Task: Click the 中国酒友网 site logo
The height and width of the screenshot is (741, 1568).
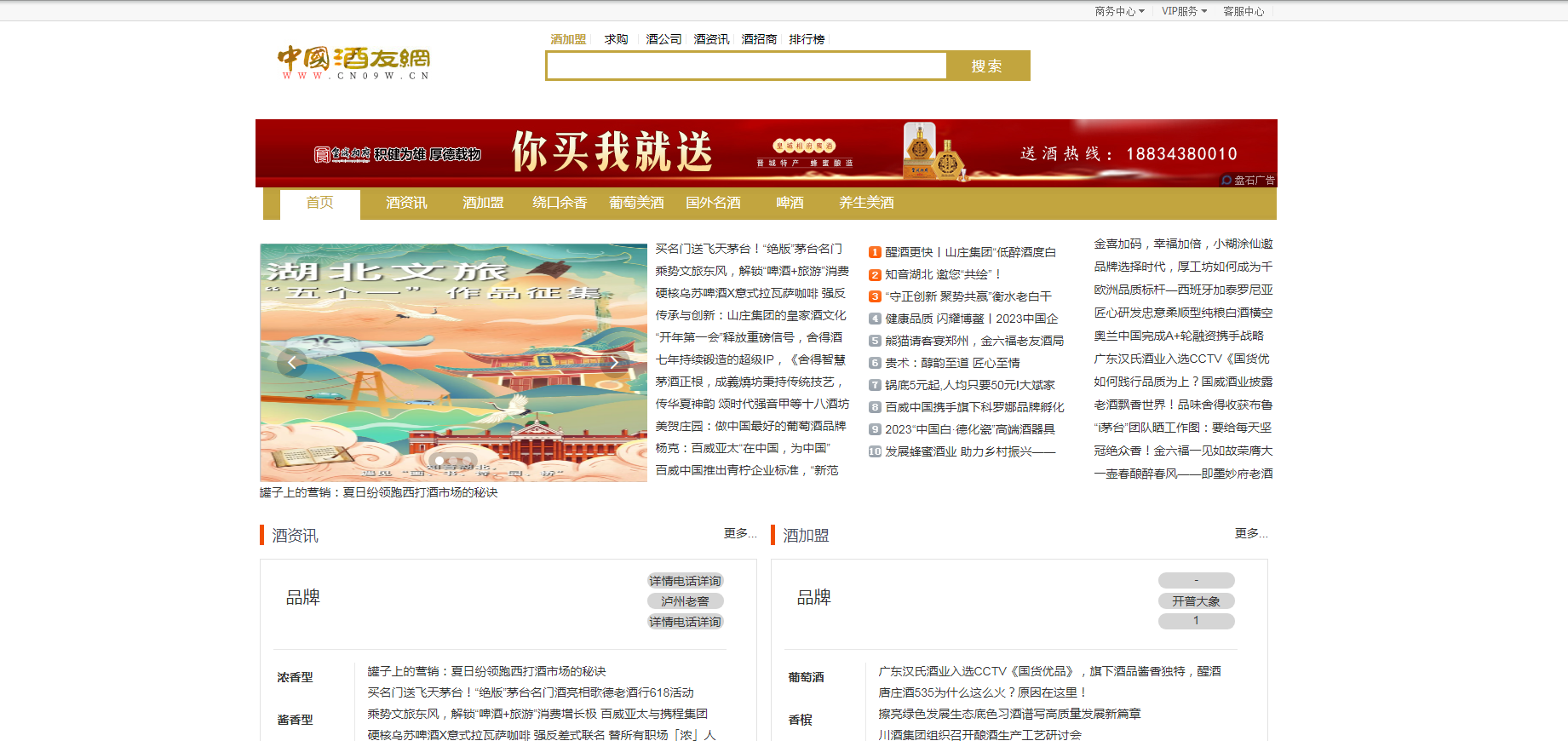Action: coord(353,62)
